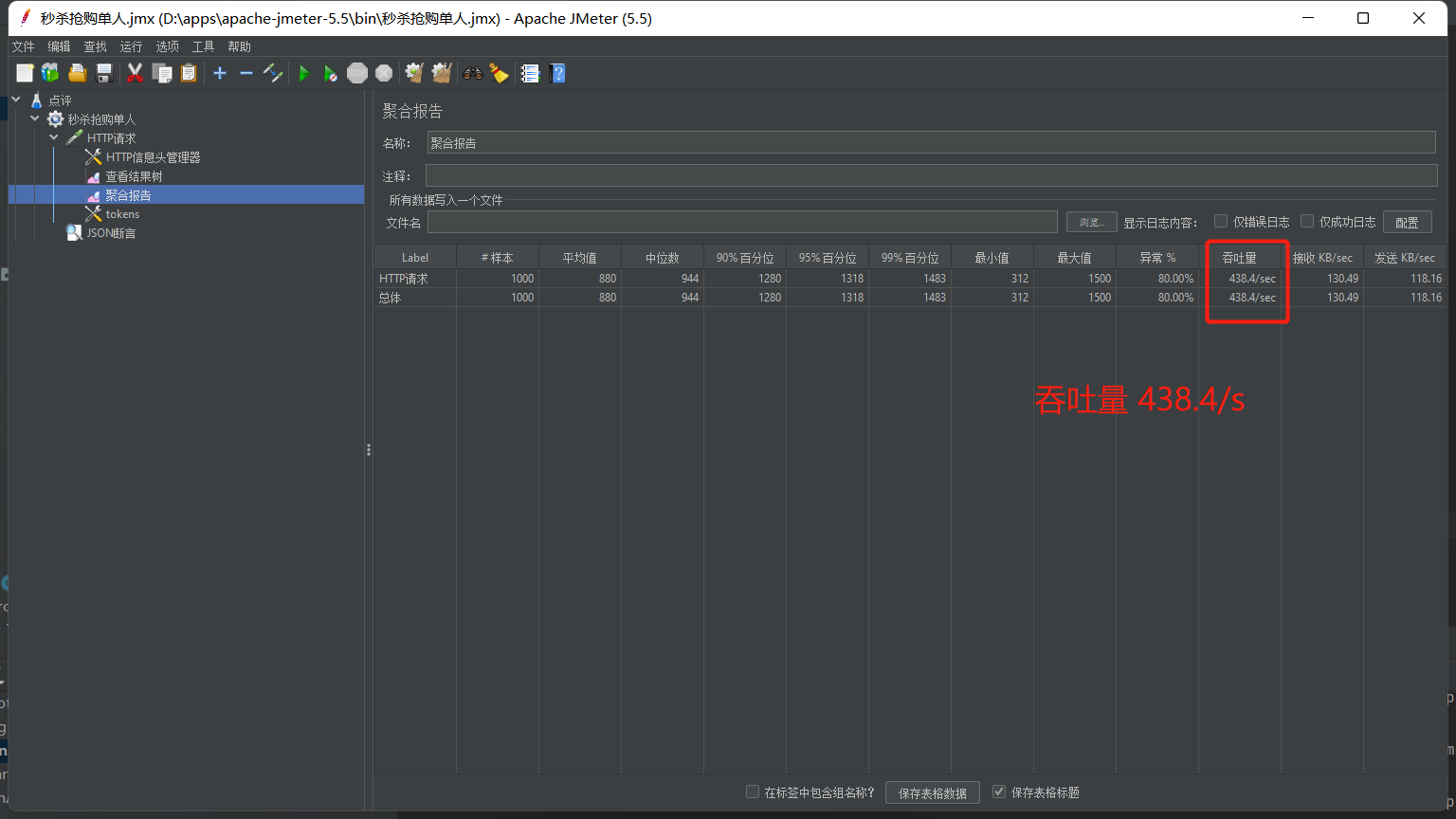This screenshot has height=819, width=1456.
Task: Open the 编辑 menu
Action: click(x=59, y=46)
